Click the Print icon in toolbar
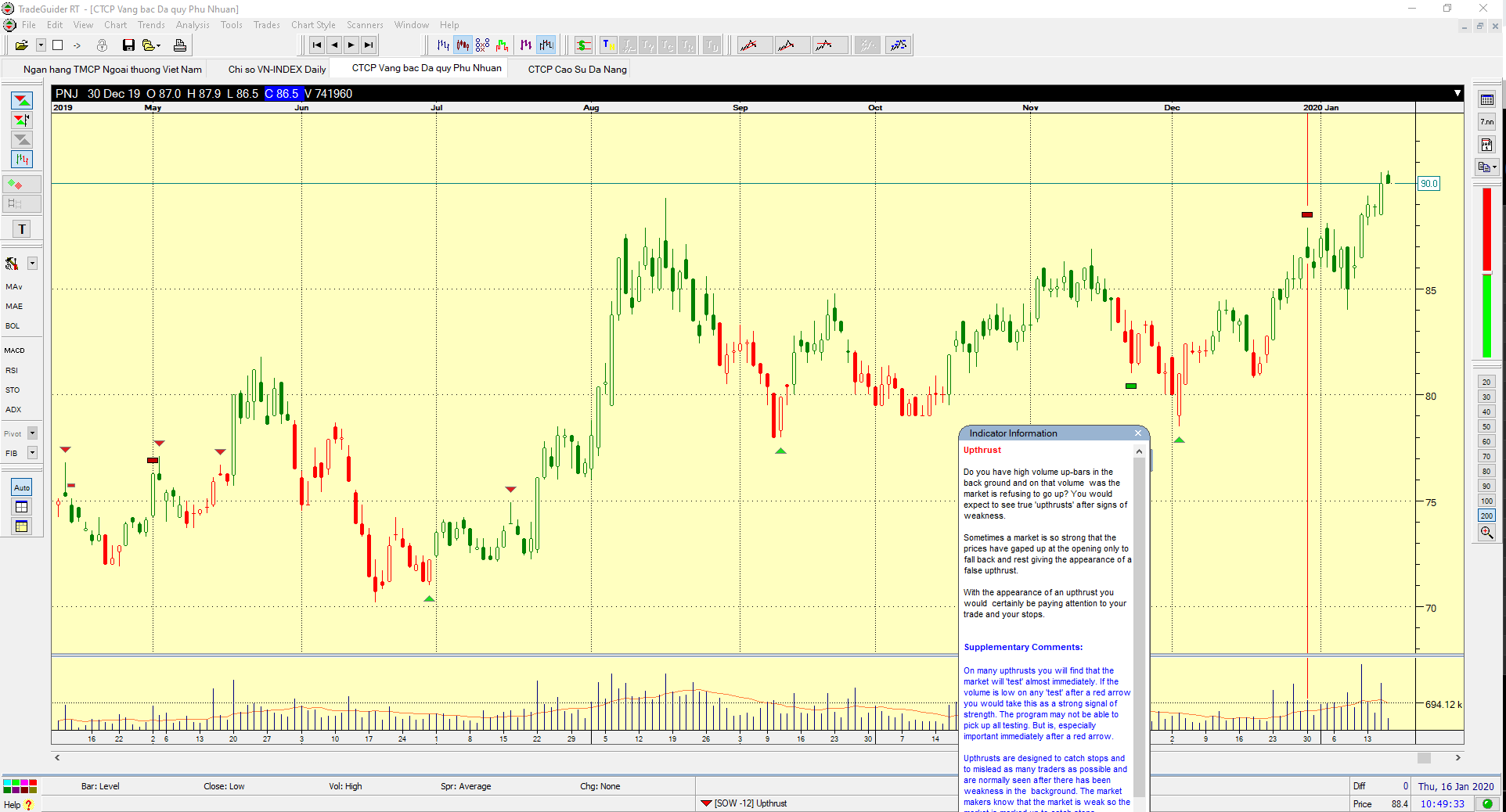Screen dimensions: 1506x812 180,45
